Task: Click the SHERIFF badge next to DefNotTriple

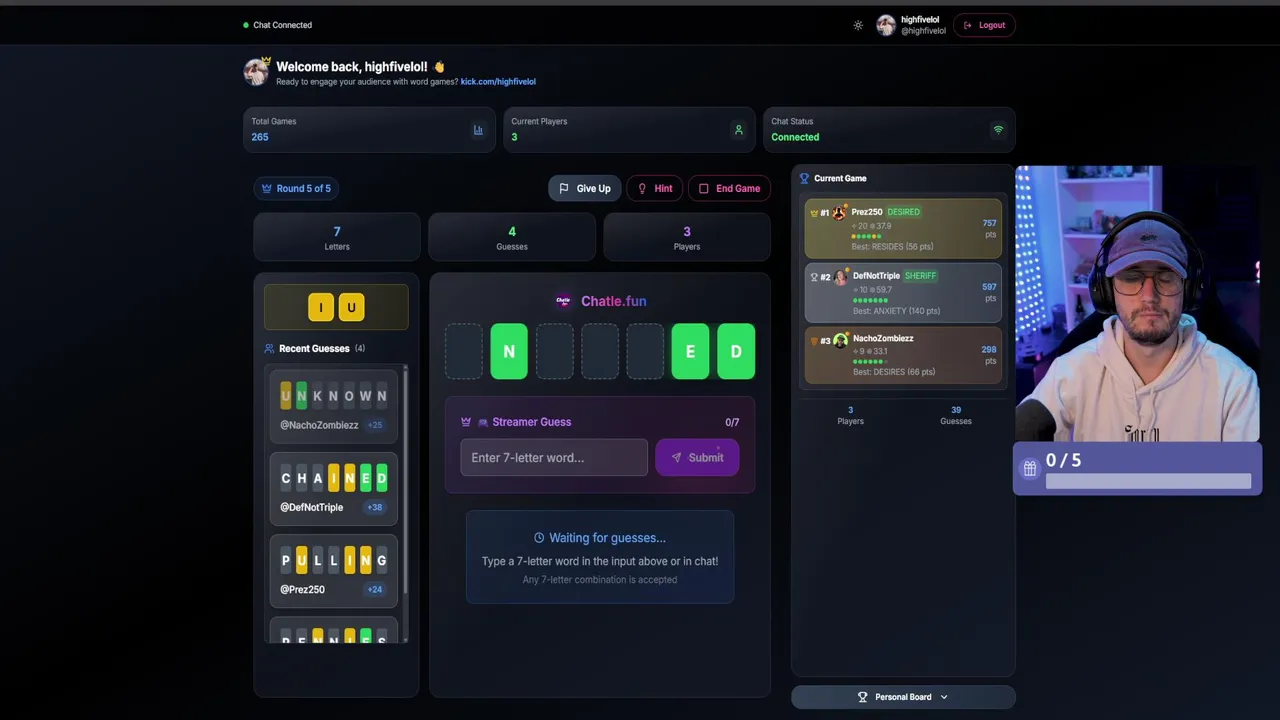Action: click(921, 276)
